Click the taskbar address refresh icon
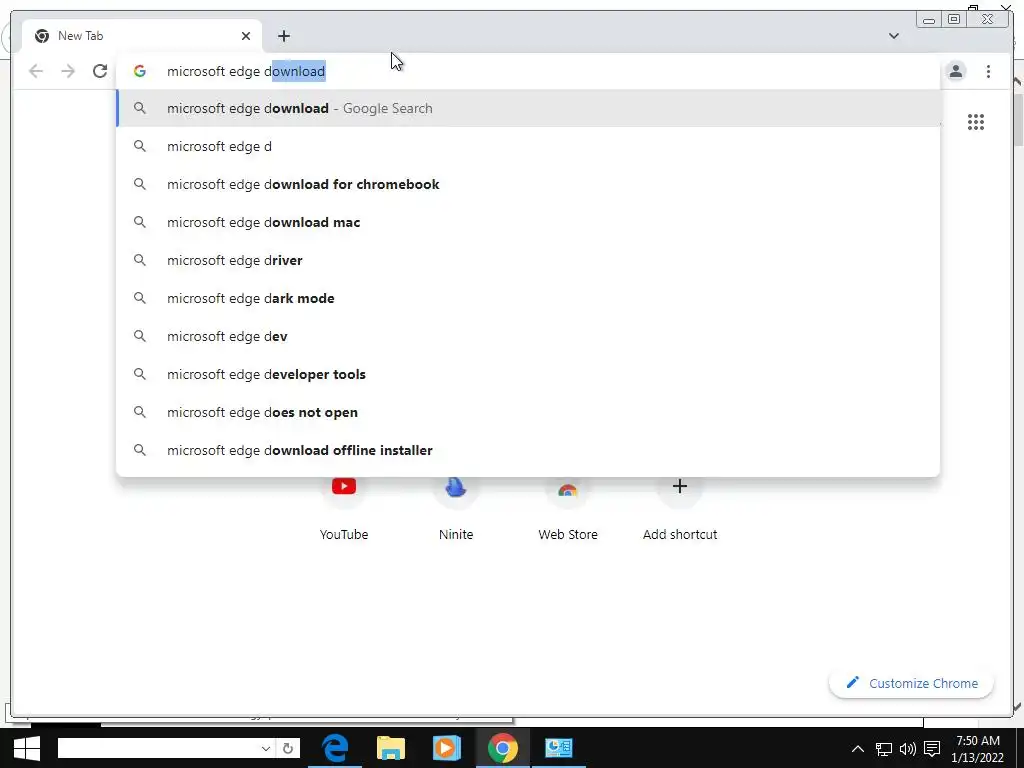This screenshot has width=1024, height=768. tap(288, 748)
